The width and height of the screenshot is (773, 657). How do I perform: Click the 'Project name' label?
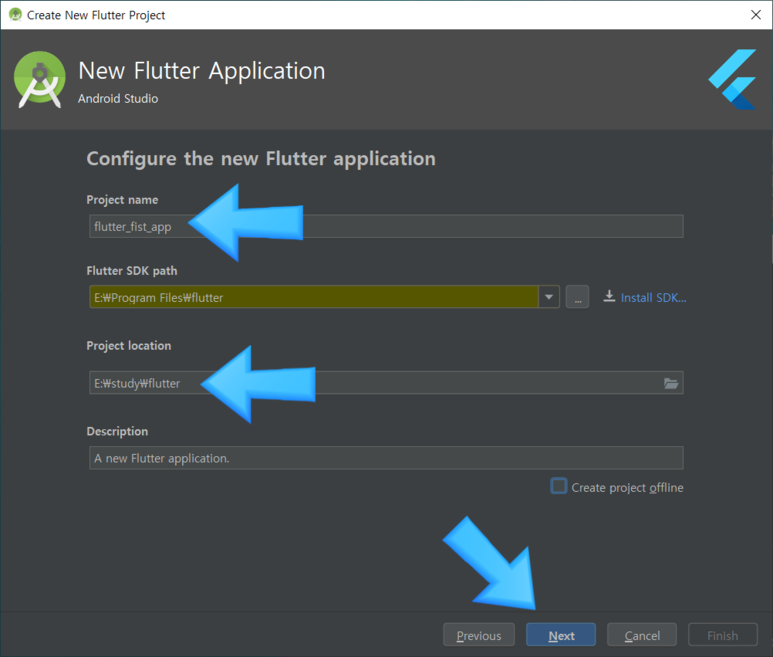122,200
